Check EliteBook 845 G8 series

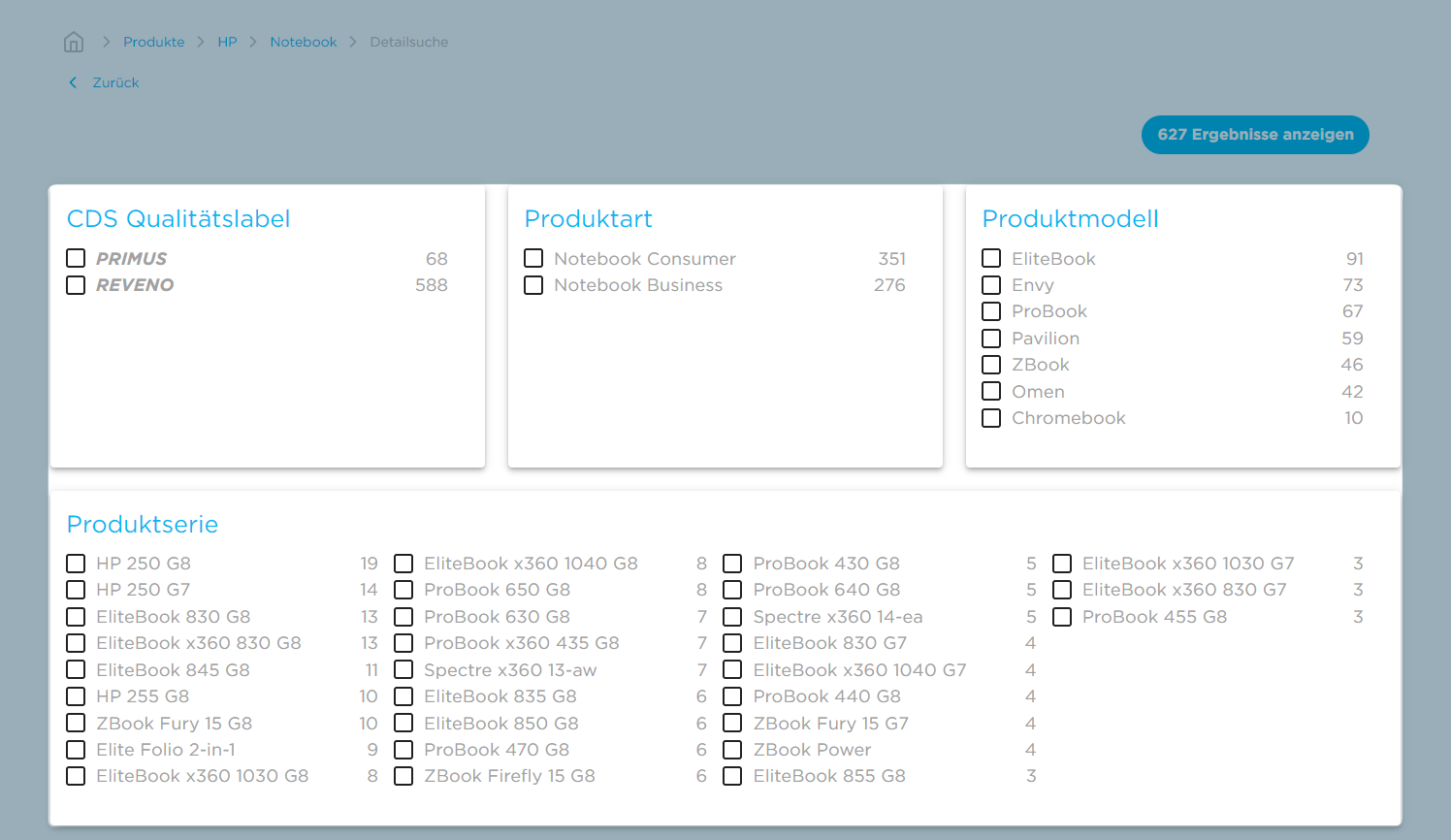click(x=76, y=670)
